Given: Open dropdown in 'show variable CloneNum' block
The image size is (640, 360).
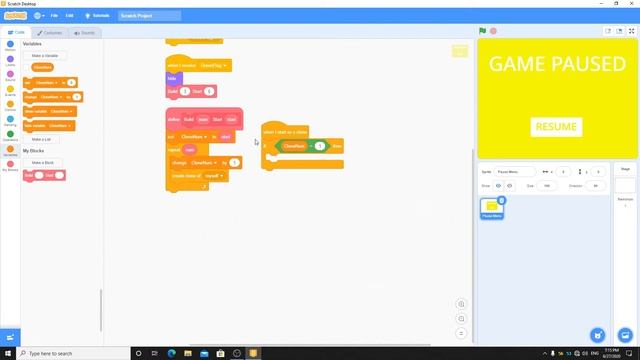Looking at the screenshot, I should (61, 111).
